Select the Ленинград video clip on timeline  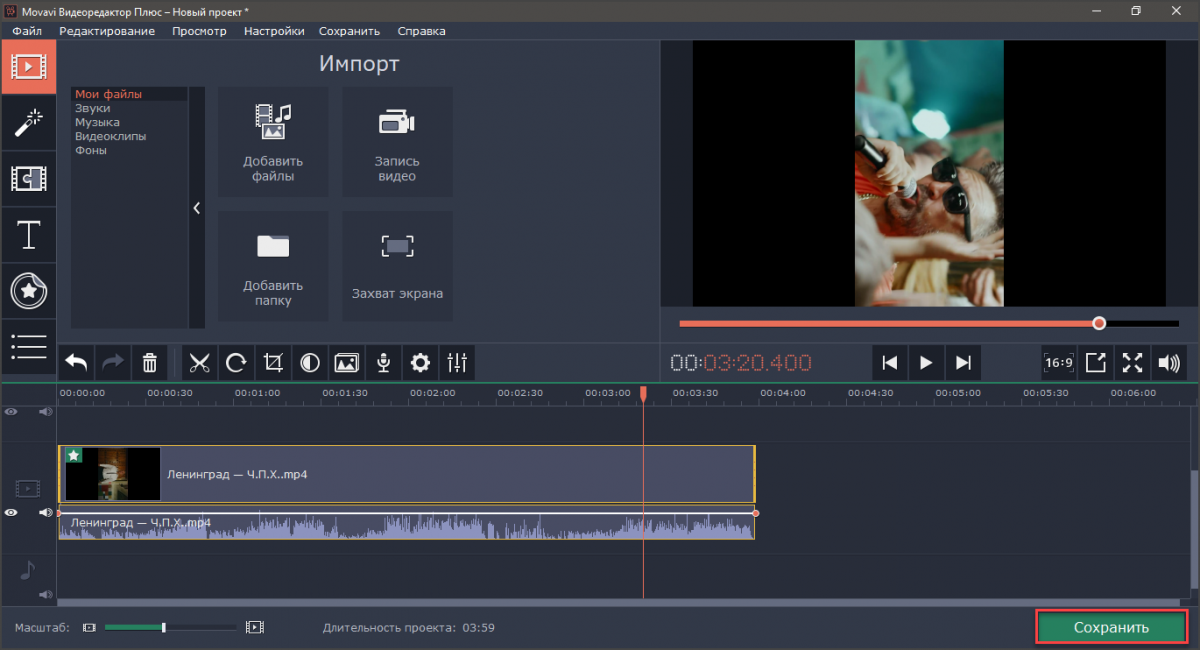[x=407, y=474]
